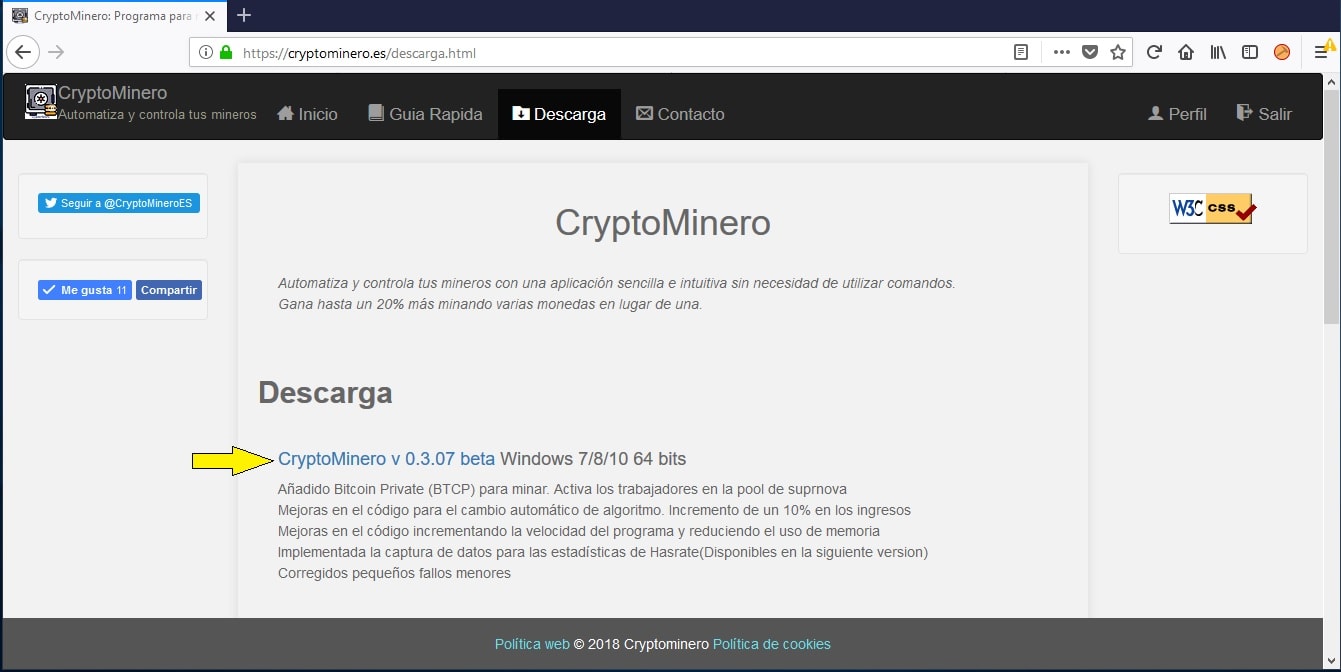The height and width of the screenshot is (672, 1341).
Task: Click the browser home icon
Action: click(1186, 52)
